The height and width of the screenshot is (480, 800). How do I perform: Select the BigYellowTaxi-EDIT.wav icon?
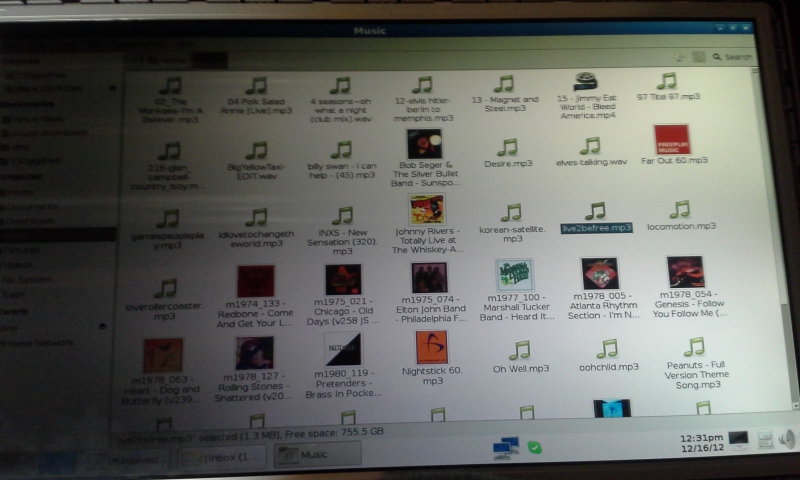click(x=257, y=150)
